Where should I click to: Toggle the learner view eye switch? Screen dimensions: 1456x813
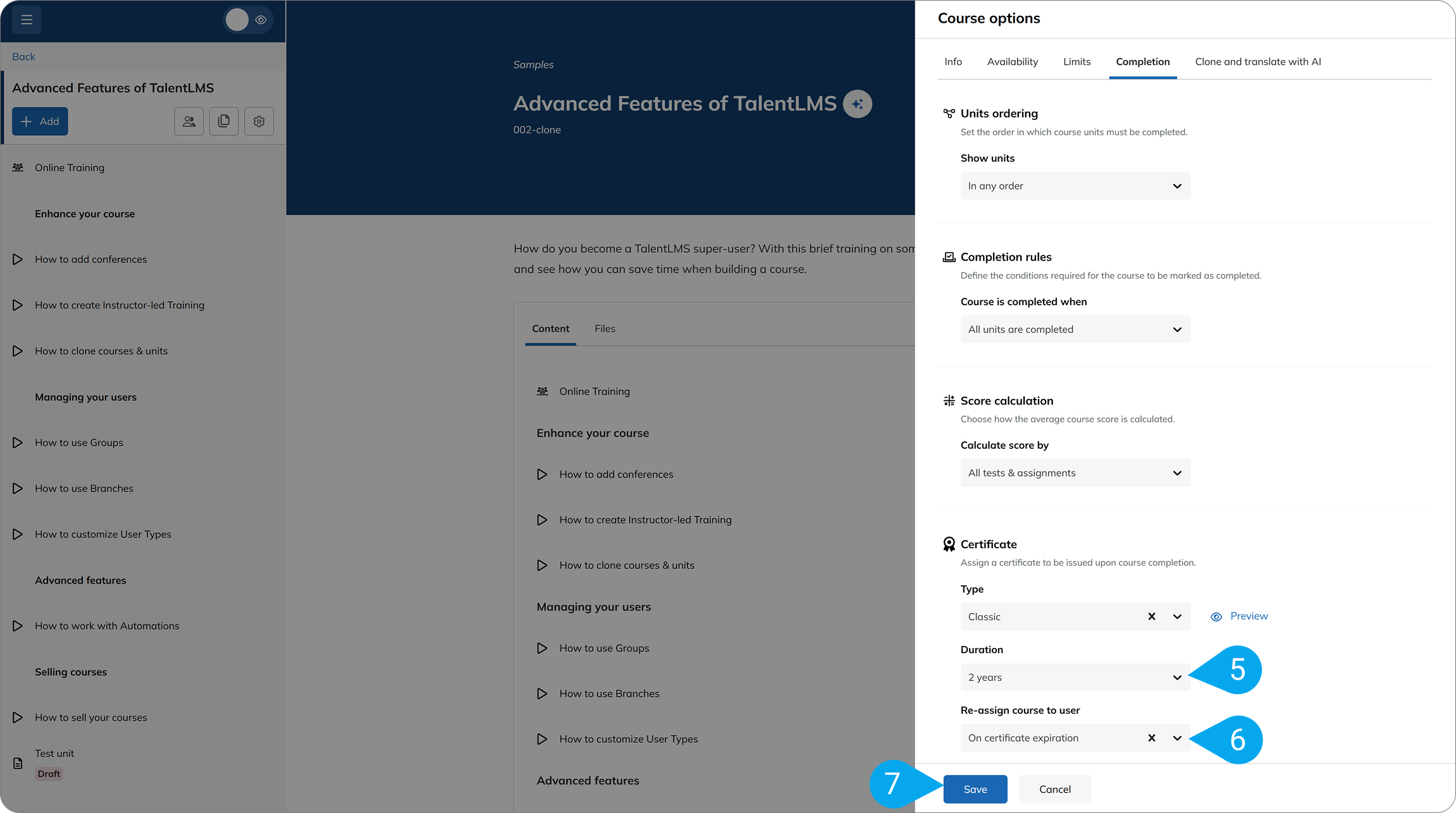click(x=248, y=20)
